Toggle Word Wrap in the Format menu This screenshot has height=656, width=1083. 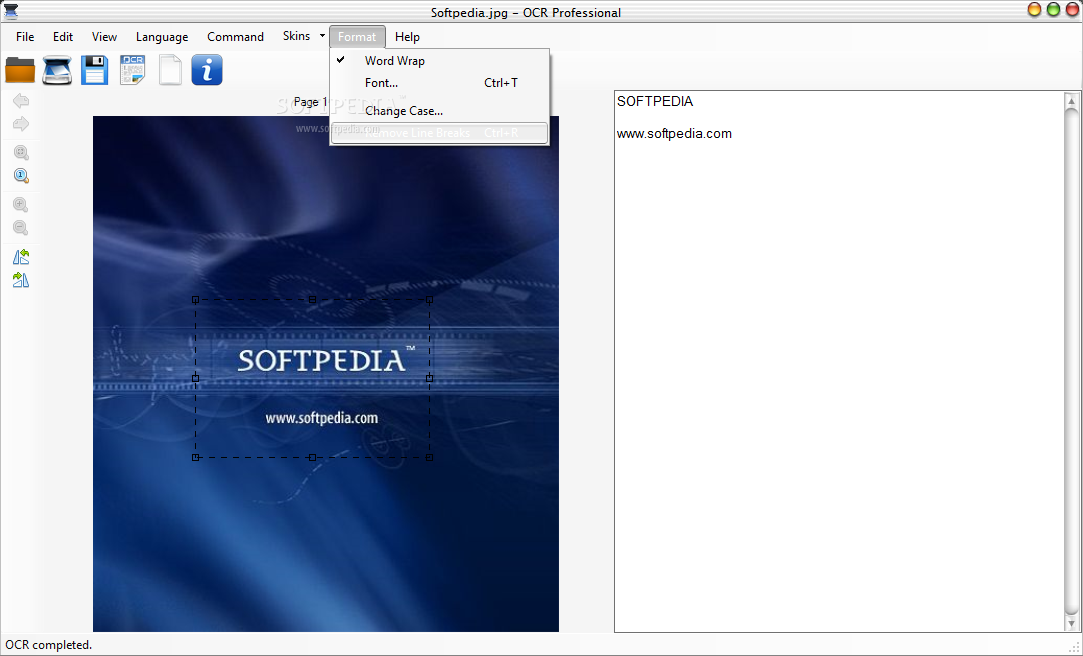pos(439,61)
